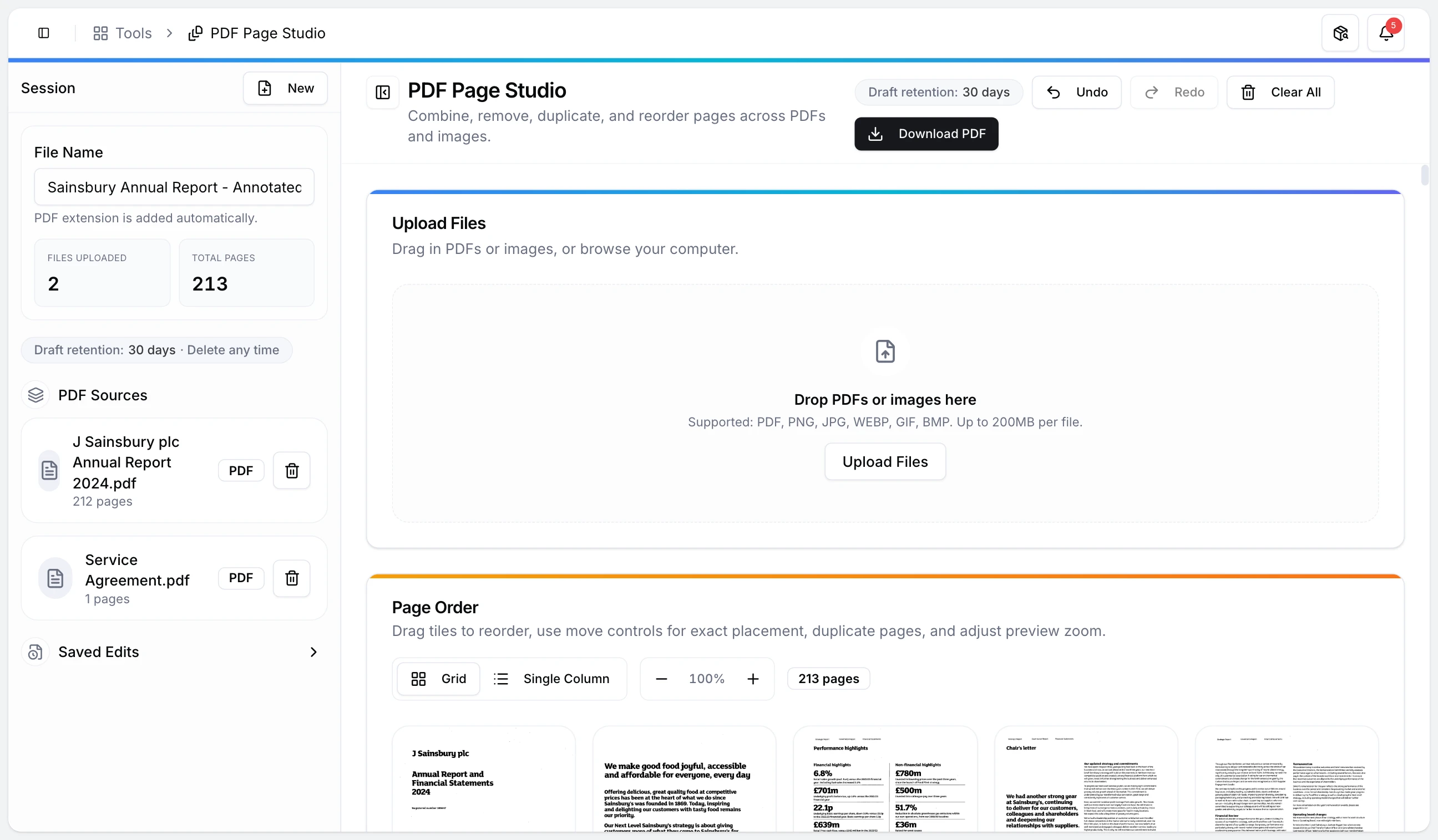This screenshot has height=840, width=1438.
Task: Open notifications bell with 5 badge
Action: point(1386,33)
